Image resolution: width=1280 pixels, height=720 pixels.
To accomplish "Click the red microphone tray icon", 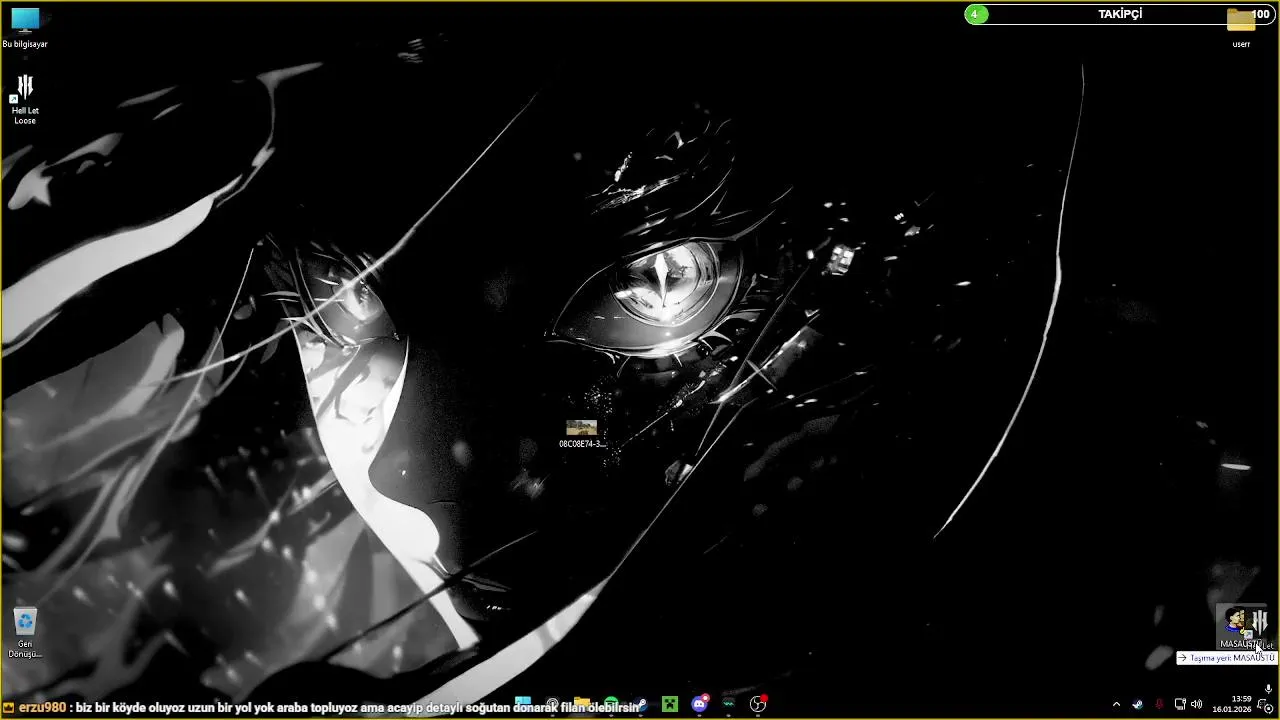I will click(1159, 704).
